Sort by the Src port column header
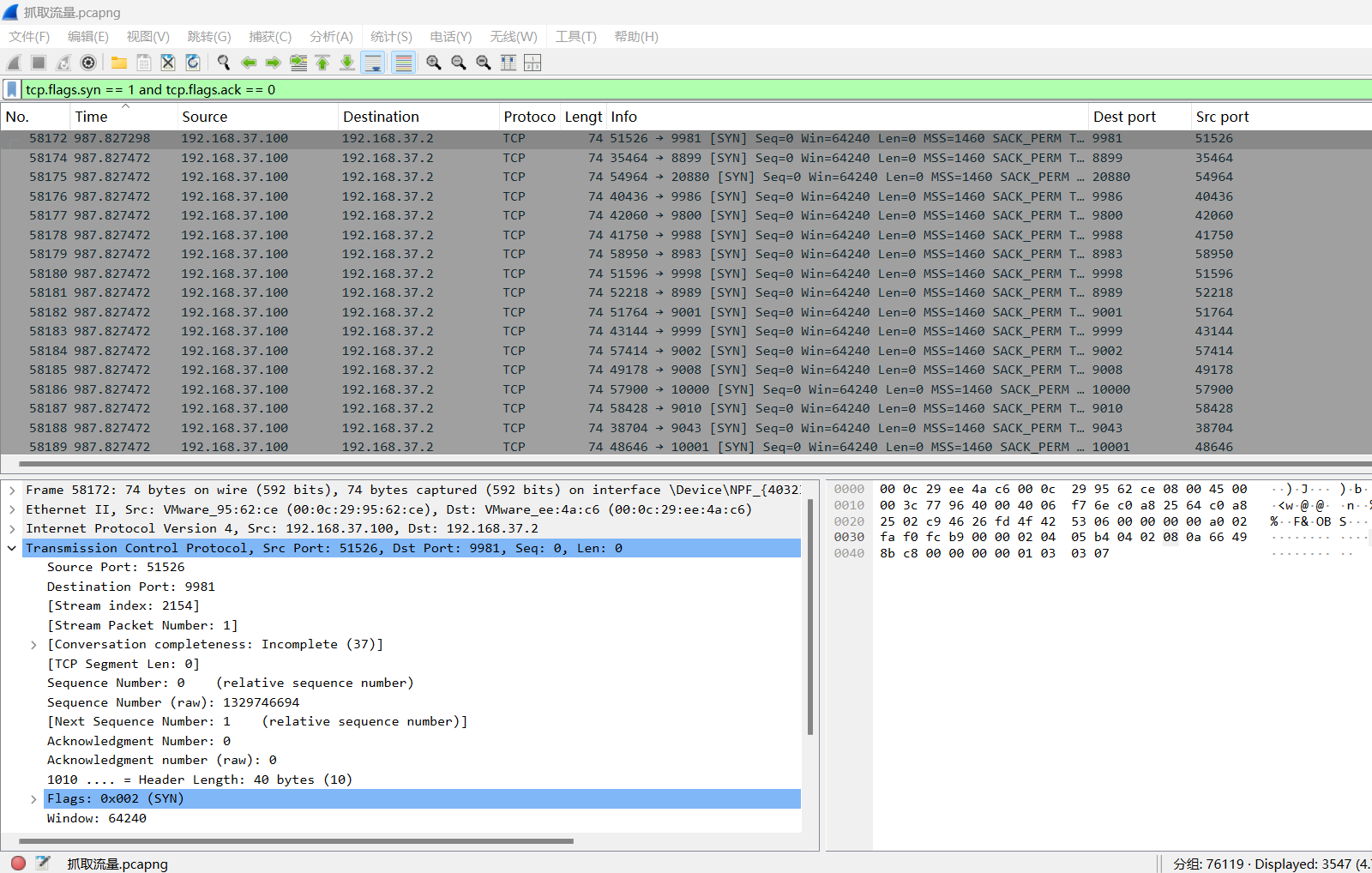 [1281, 117]
